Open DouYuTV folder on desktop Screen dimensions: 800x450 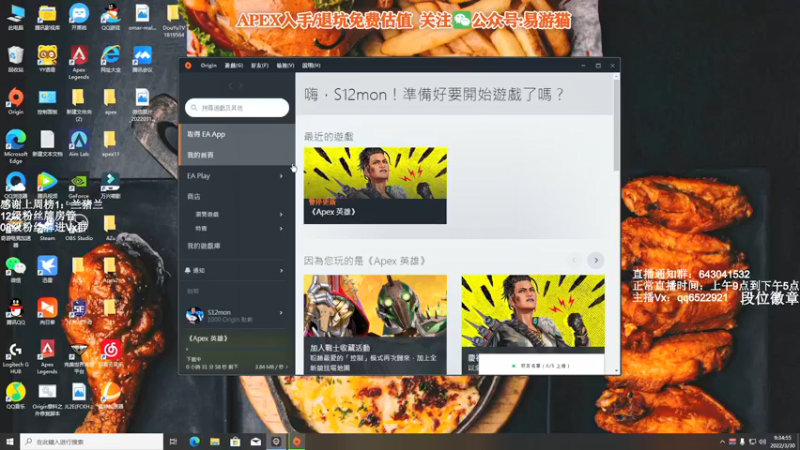[x=173, y=20]
